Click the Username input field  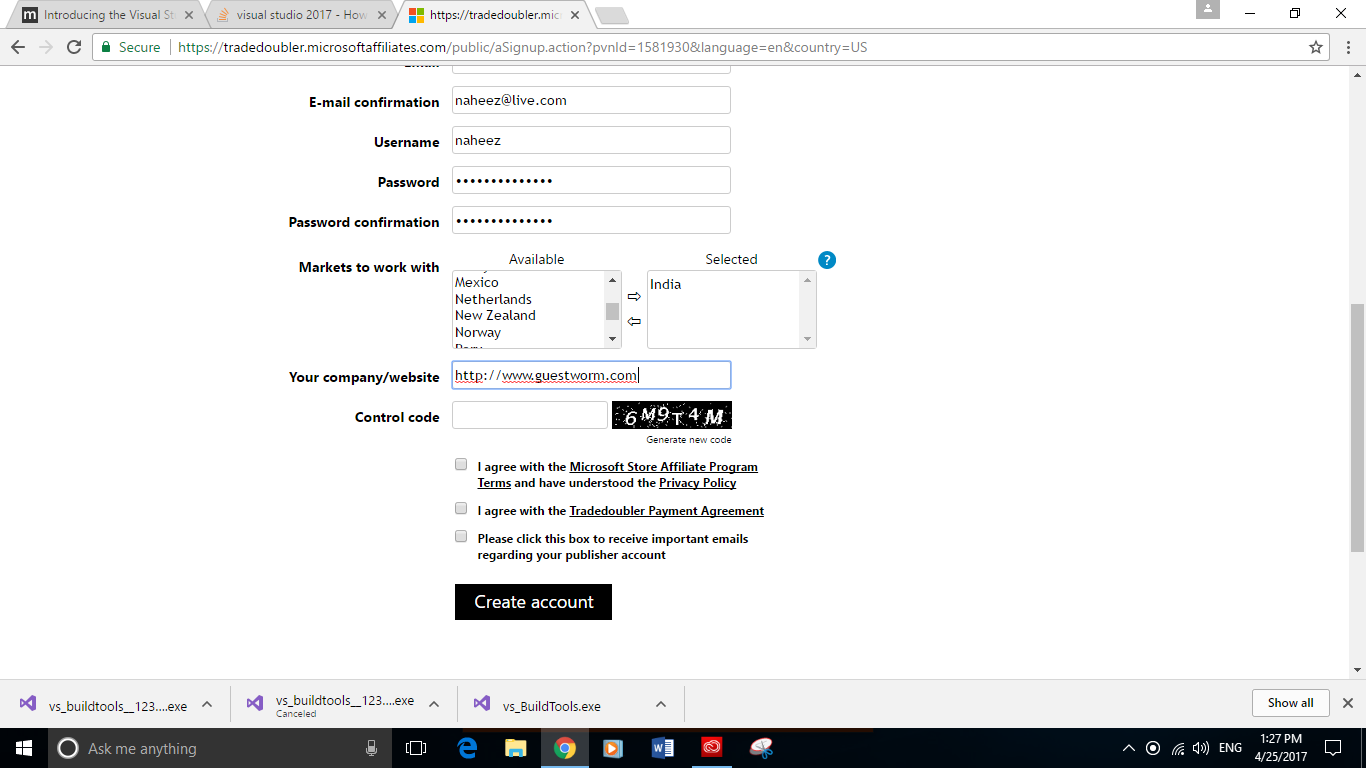[591, 140]
